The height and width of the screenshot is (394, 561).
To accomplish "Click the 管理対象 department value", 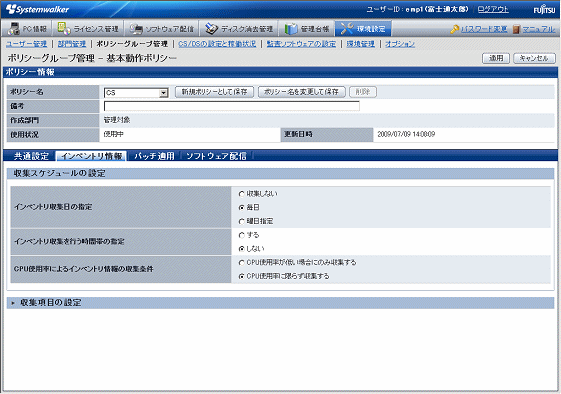I will click(117, 120).
